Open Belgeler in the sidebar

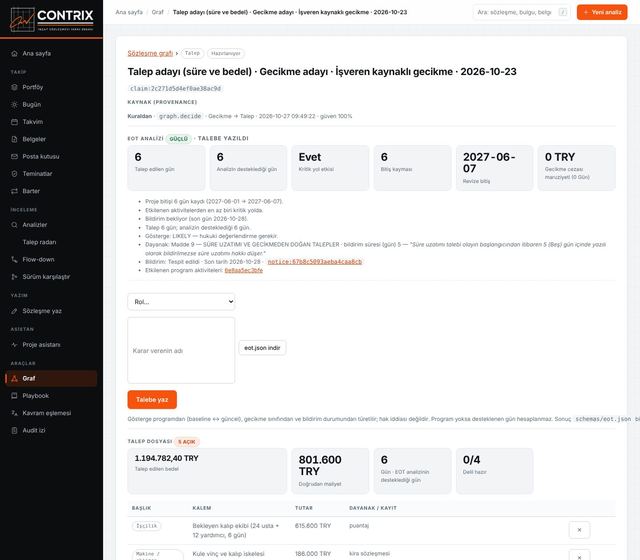(51, 139)
